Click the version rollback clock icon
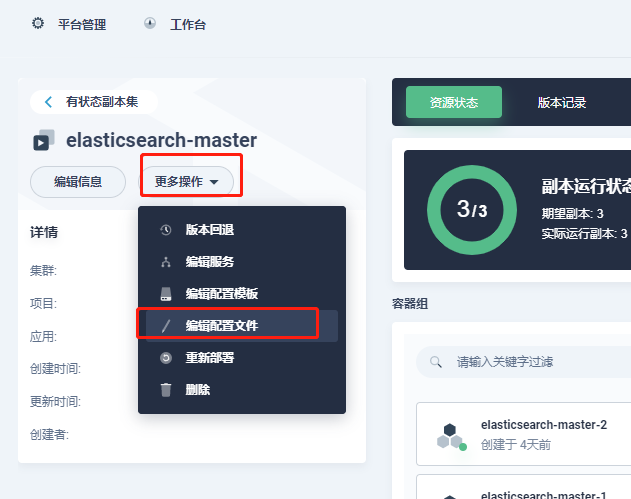 (166, 230)
